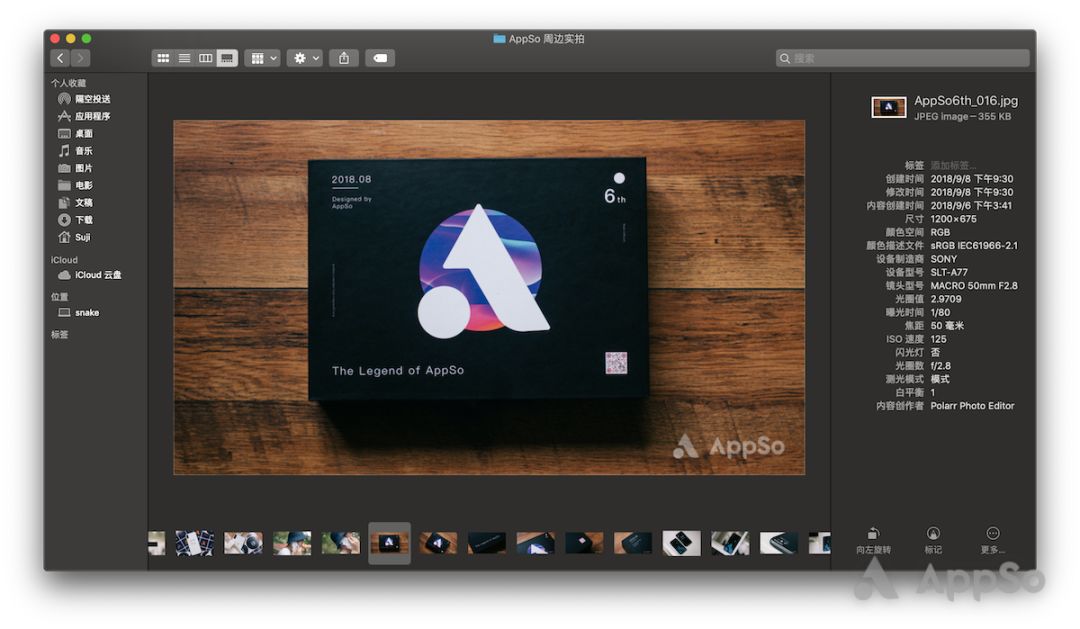Click the Share icon in the toolbar

click(x=344, y=58)
